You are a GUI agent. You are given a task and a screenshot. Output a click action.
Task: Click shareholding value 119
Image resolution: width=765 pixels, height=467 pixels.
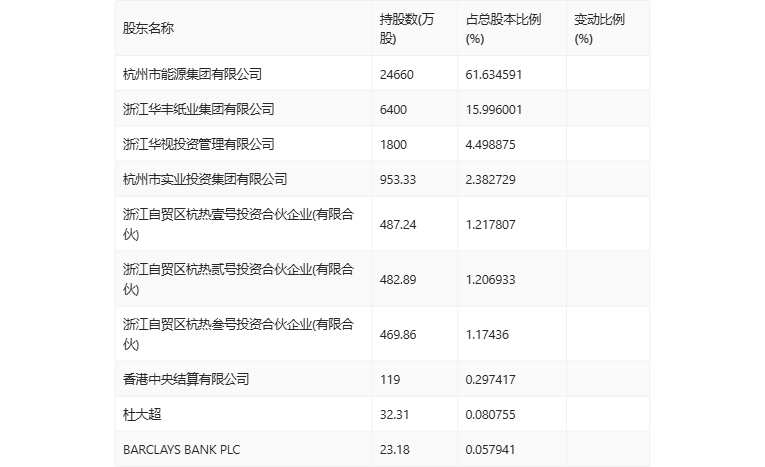(390, 380)
